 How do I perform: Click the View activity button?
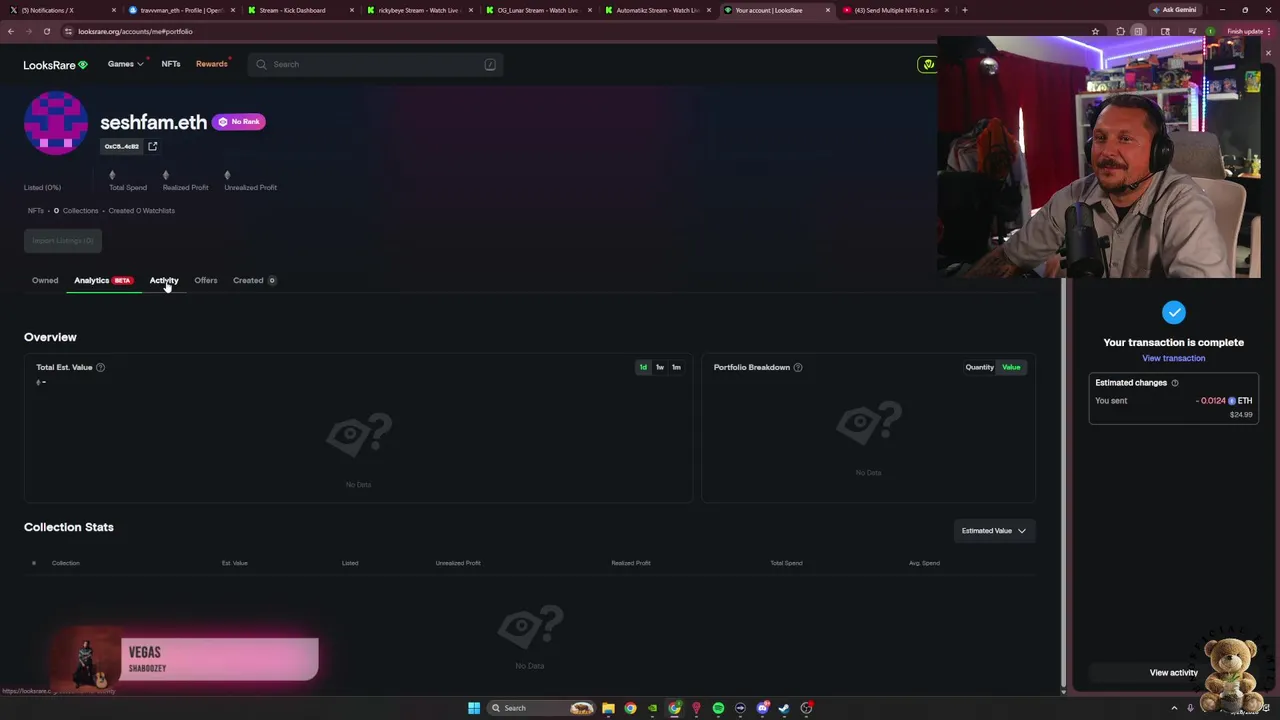(x=1174, y=673)
